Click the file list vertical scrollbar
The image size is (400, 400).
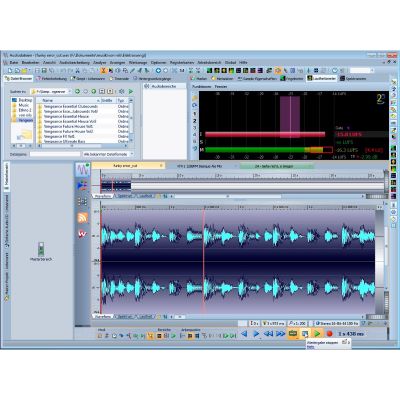[x=131, y=122]
